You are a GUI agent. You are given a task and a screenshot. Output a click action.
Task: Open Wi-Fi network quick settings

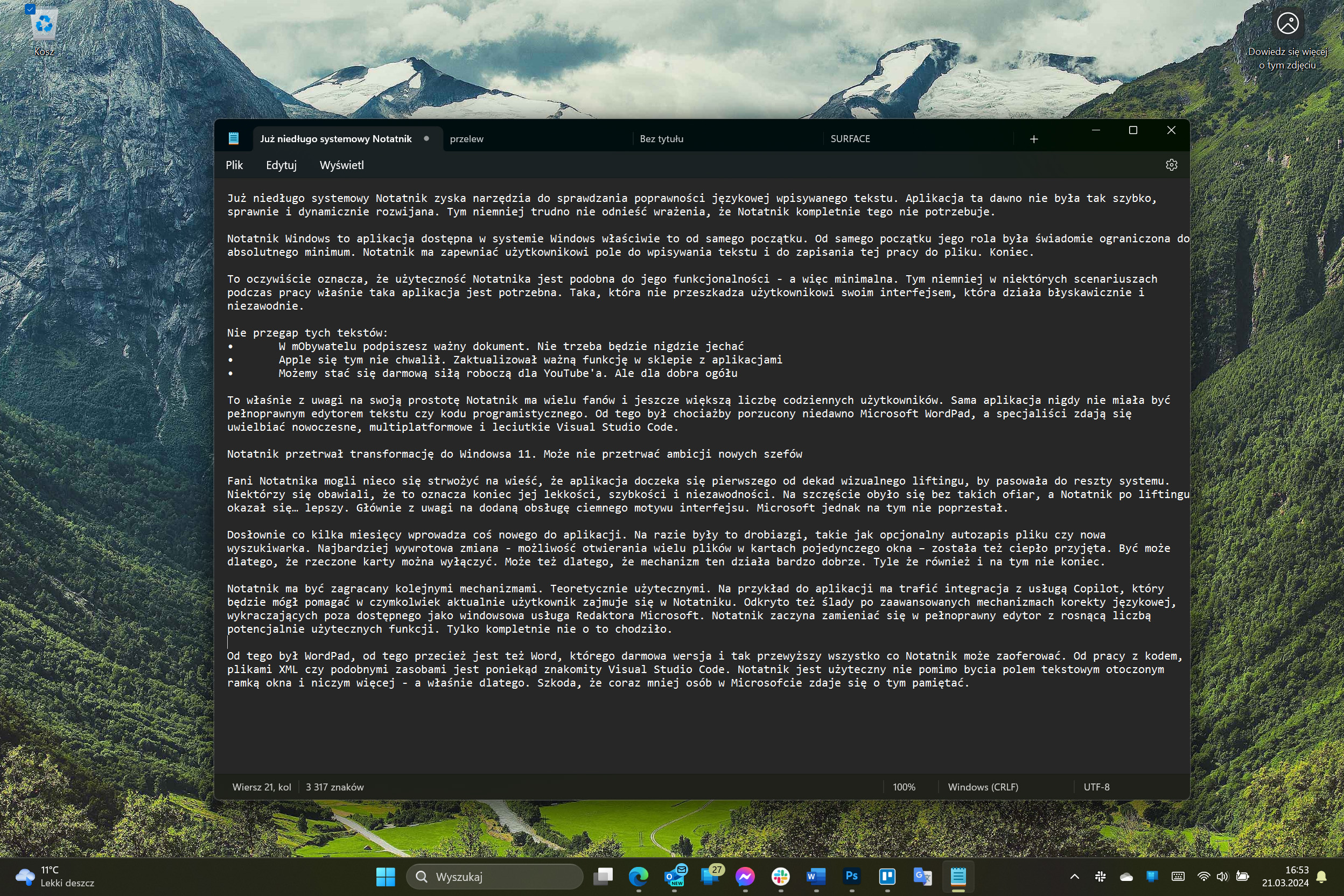pyautogui.click(x=1203, y=876)
